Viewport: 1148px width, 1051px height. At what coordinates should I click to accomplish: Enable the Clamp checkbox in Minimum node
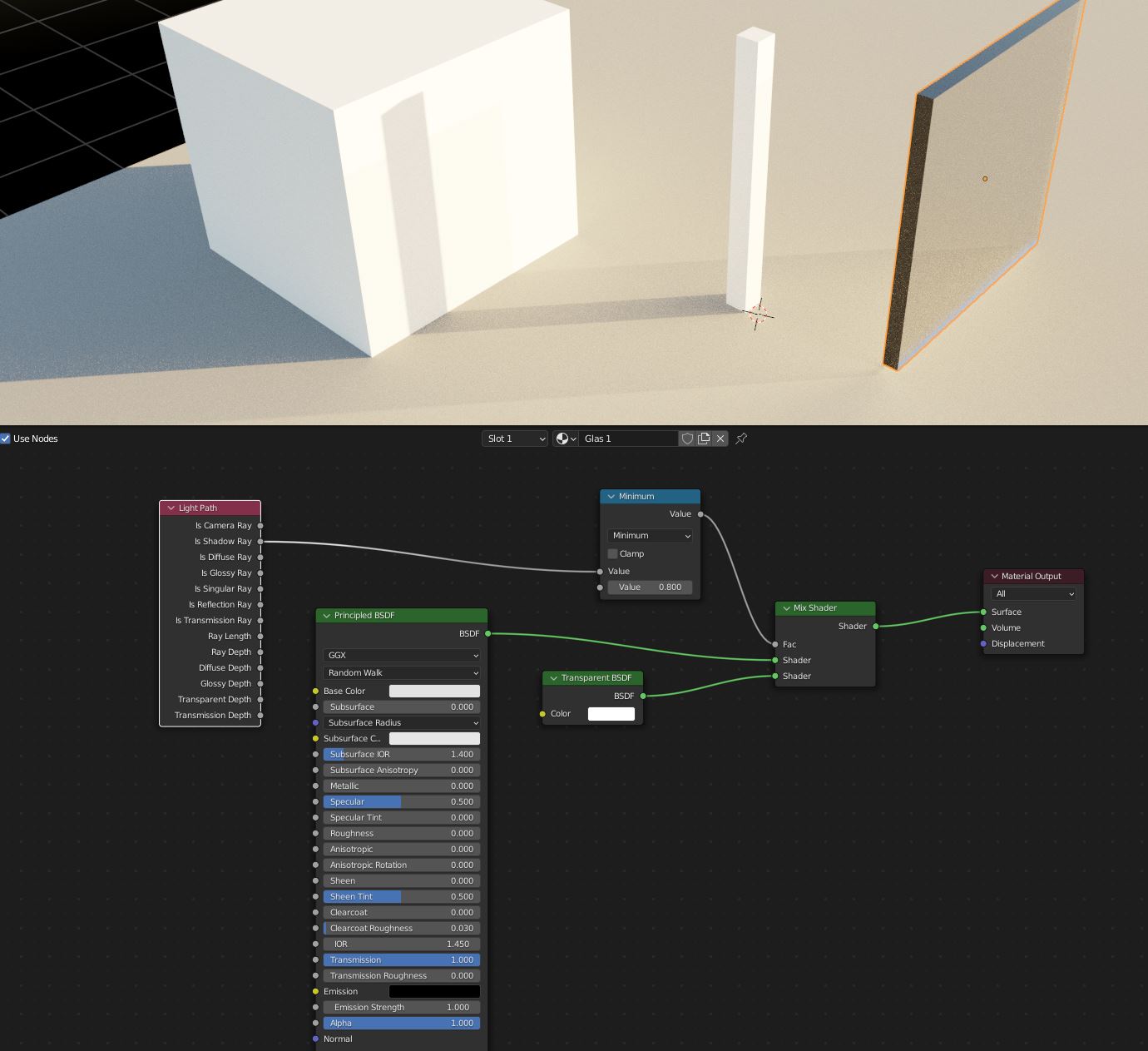click(613, 554)
